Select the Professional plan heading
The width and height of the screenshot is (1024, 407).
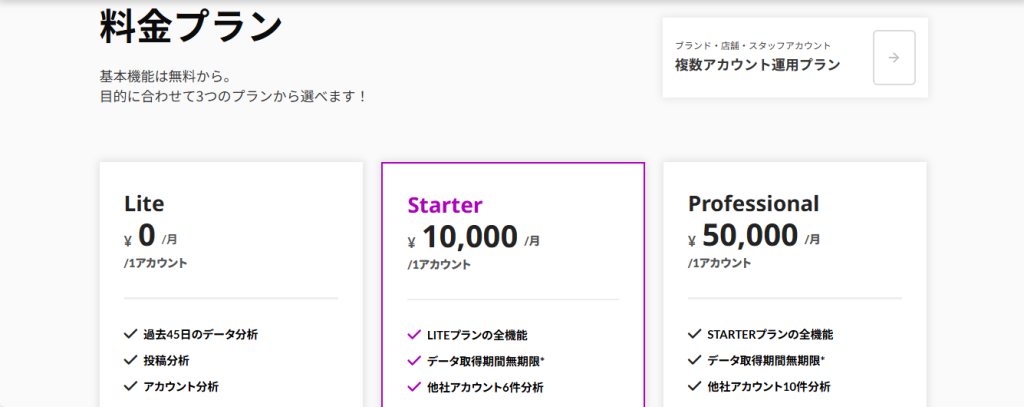coord(753,204)
